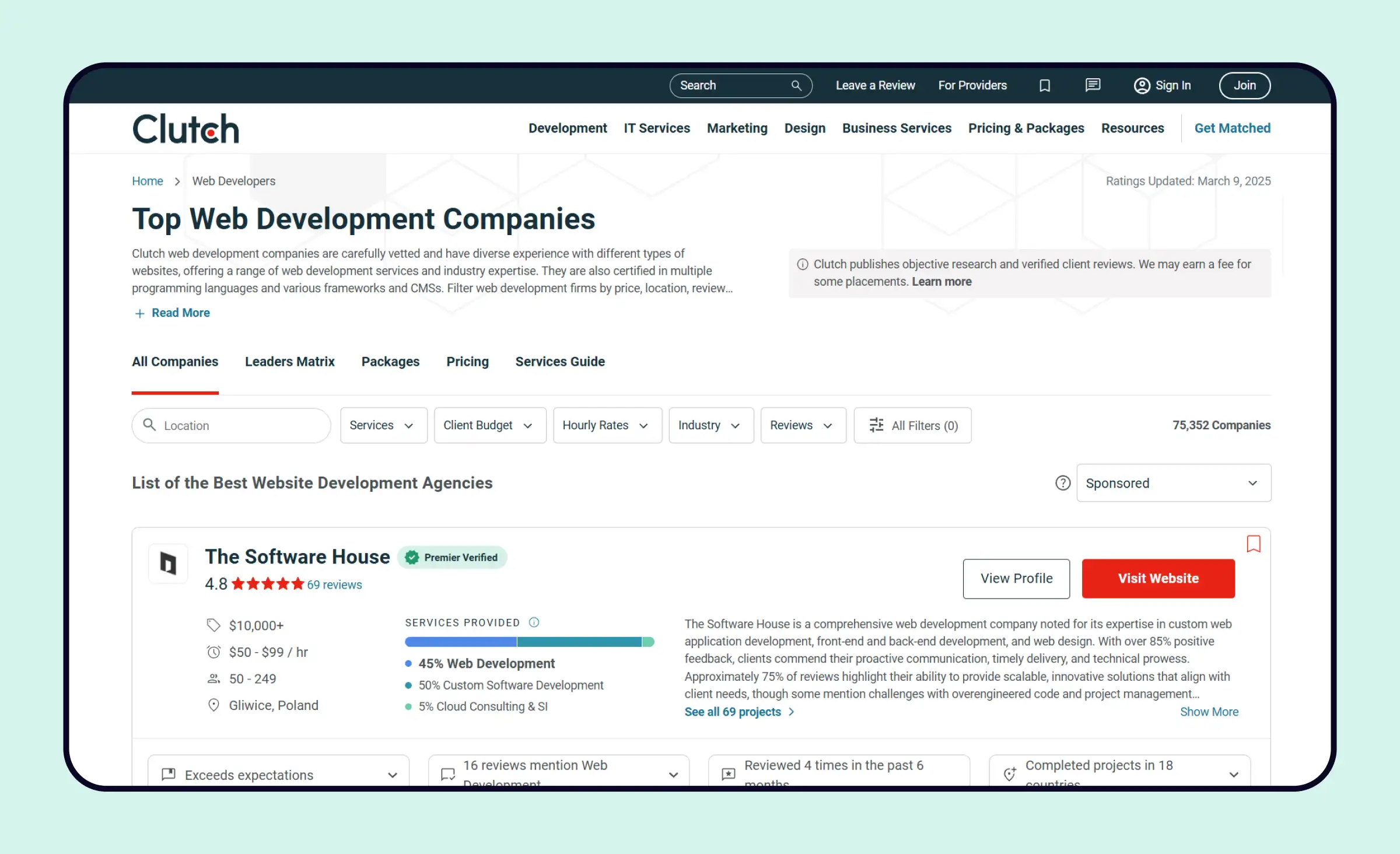
Task: Switch to the Packages tab
Action: [x=390, y=362]
